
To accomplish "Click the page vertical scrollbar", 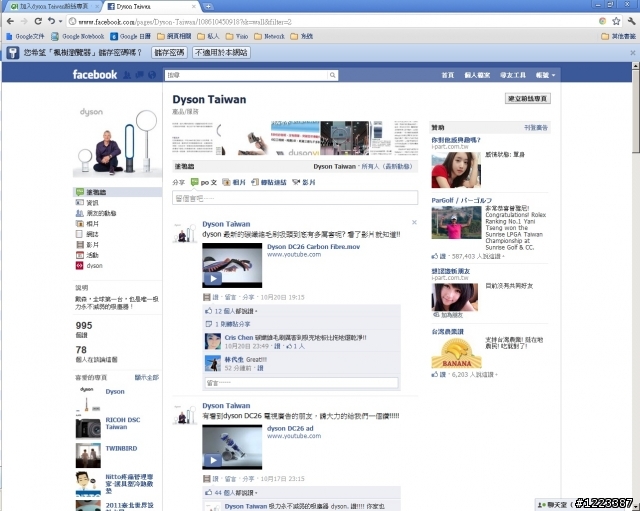I will 636,110.
